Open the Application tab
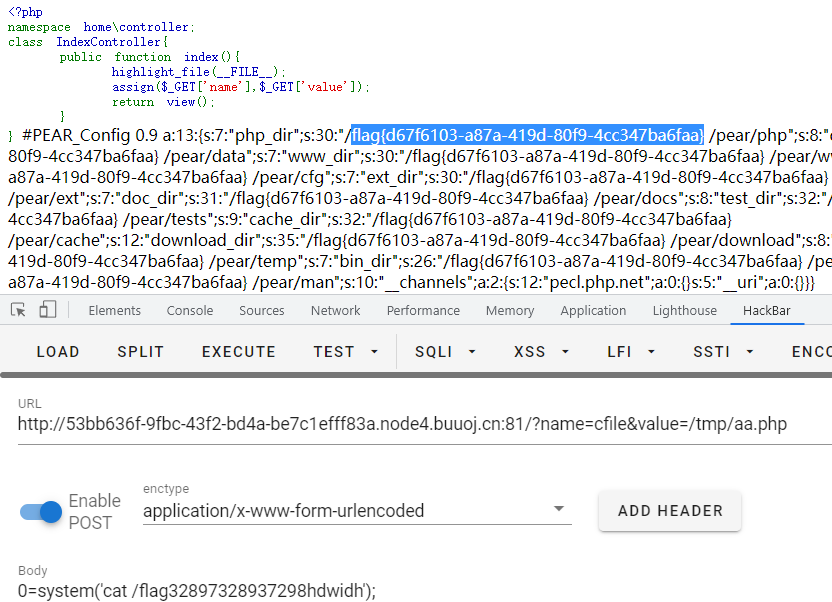 point(593,310)
